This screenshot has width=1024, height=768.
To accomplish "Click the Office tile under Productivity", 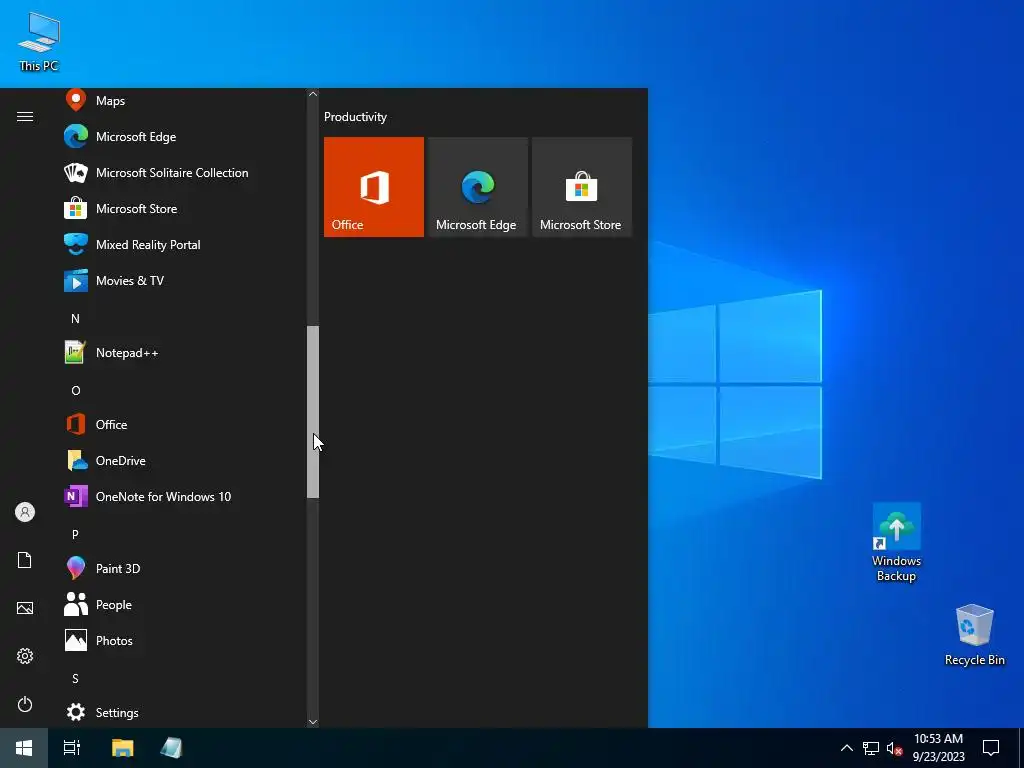I will (374, 187).
